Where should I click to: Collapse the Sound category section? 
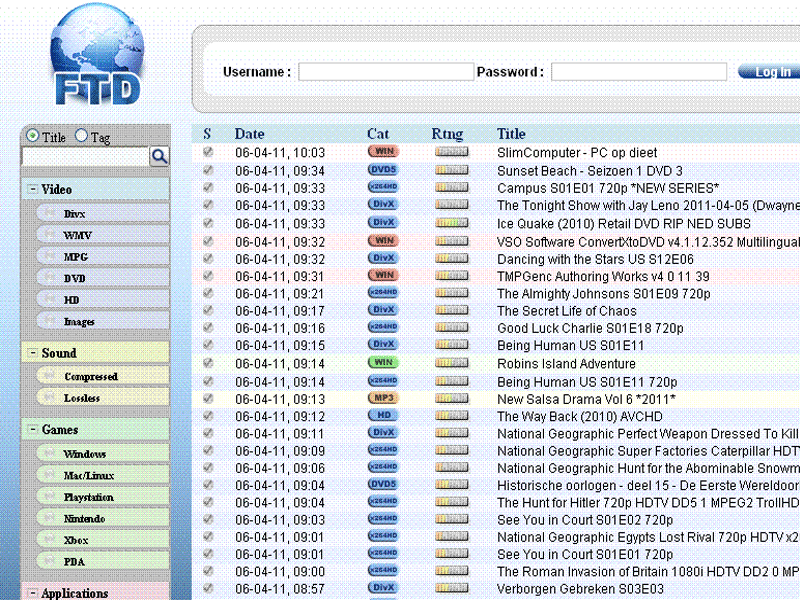coord(33,353)
